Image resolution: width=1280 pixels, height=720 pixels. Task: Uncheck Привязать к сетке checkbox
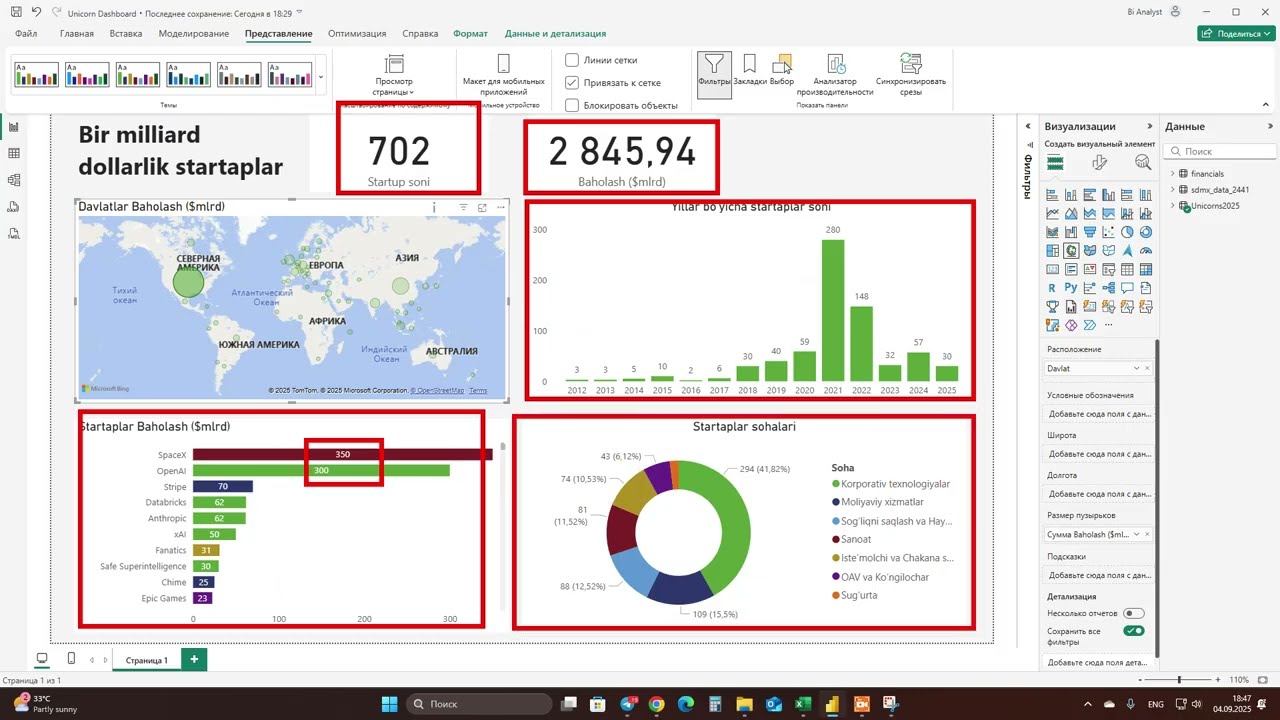point(572,82)
